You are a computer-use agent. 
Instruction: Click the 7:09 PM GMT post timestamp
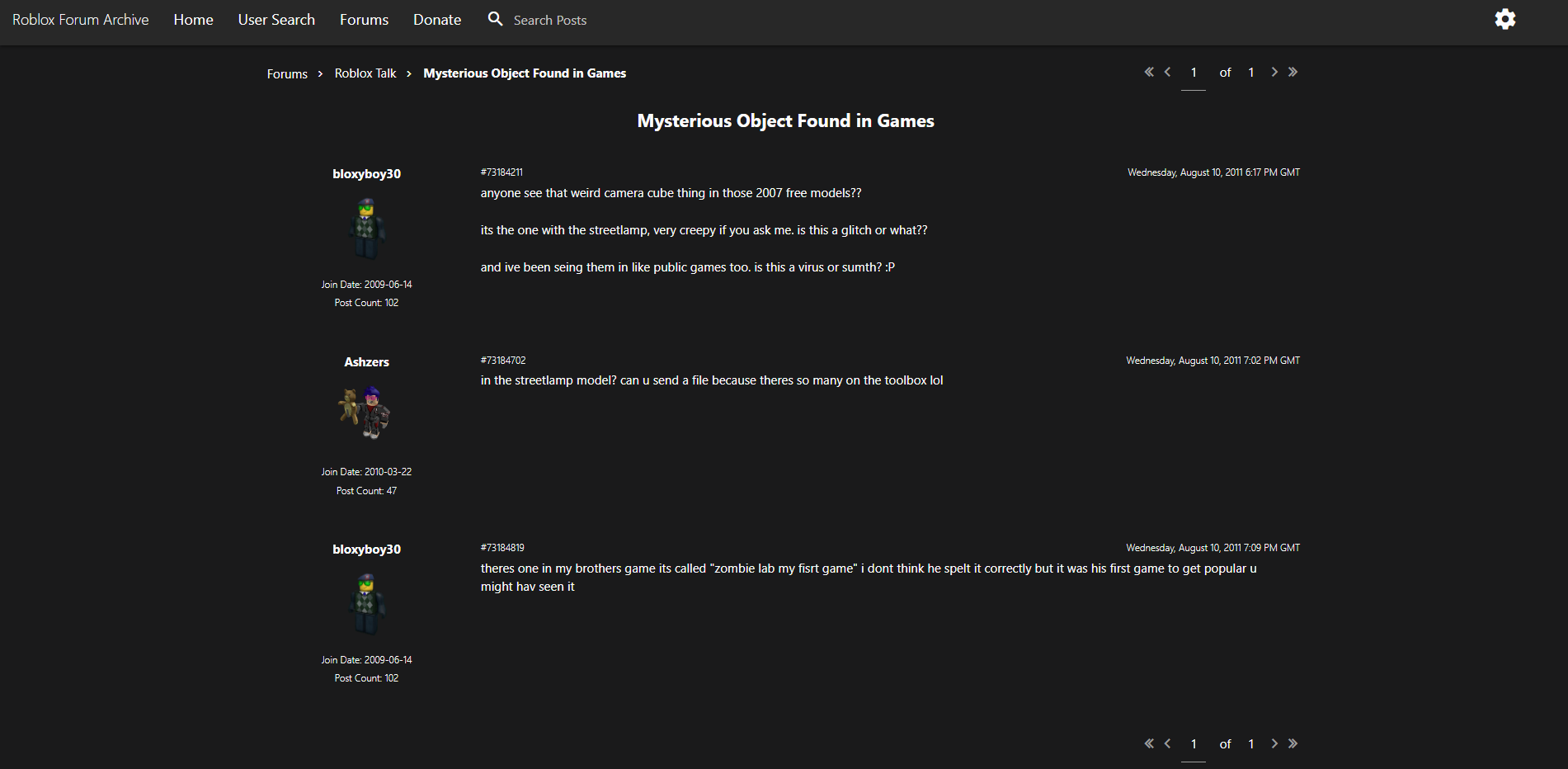click(x=1212, y=548)
